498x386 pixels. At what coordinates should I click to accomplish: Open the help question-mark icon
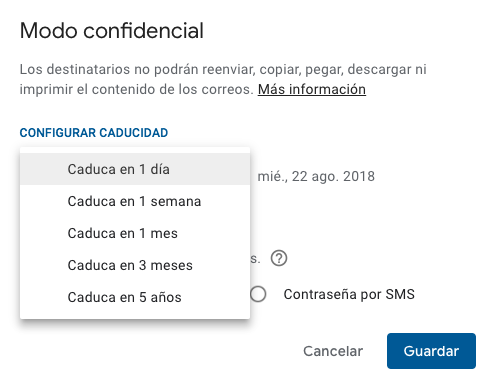279,258
